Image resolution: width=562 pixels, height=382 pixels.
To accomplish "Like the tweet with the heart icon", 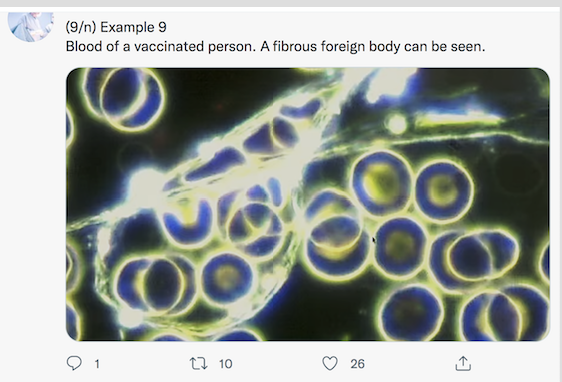I will click(330, 363).
